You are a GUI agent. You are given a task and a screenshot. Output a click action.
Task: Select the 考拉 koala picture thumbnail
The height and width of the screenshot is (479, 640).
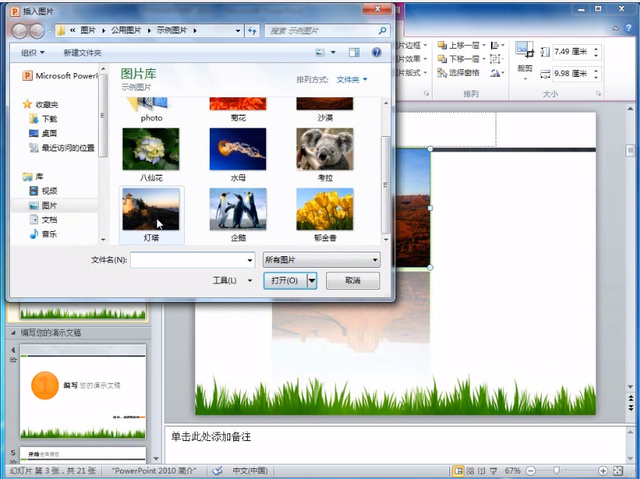(324, 149)
